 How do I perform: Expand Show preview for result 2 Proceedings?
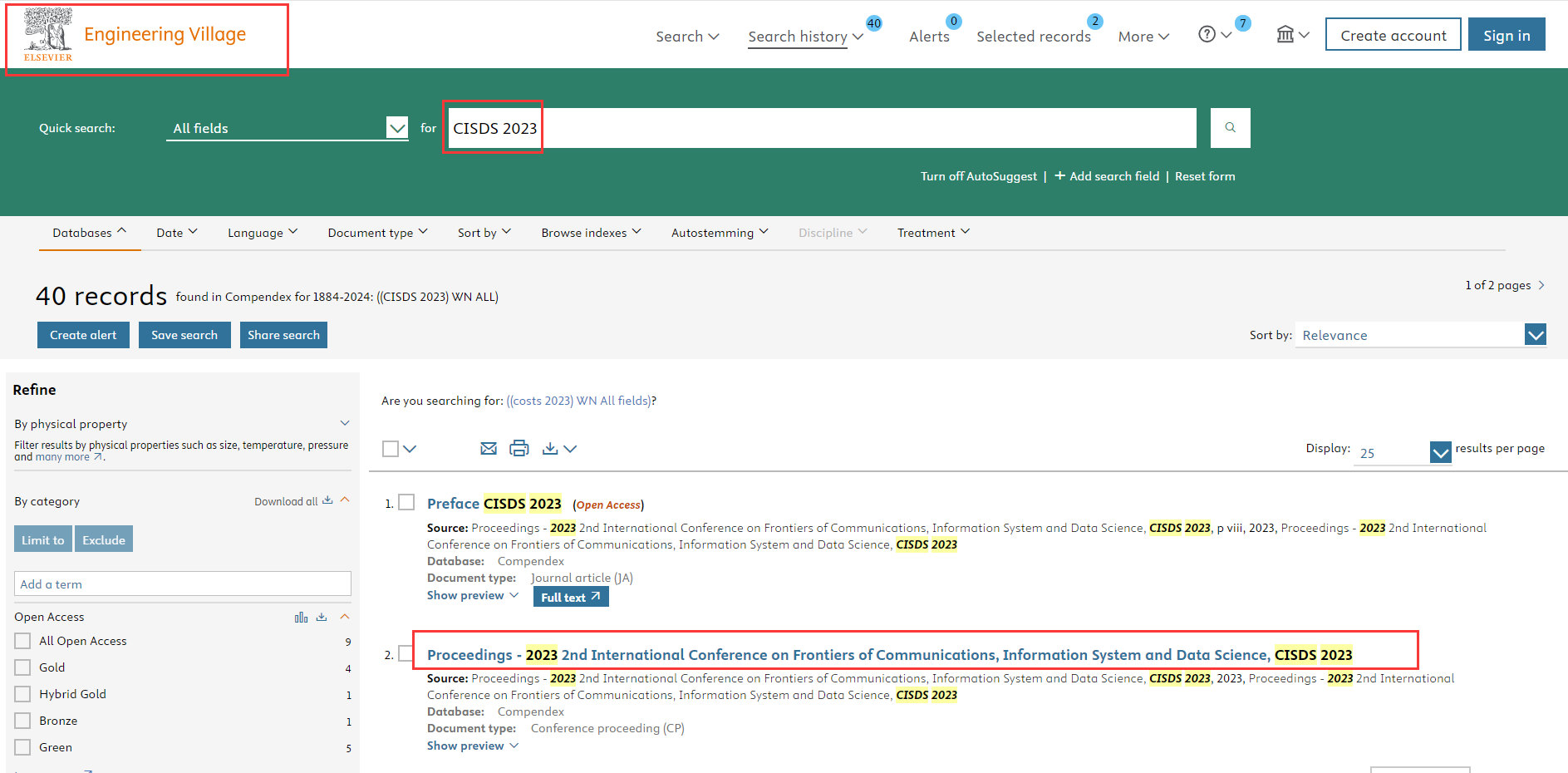473,746
